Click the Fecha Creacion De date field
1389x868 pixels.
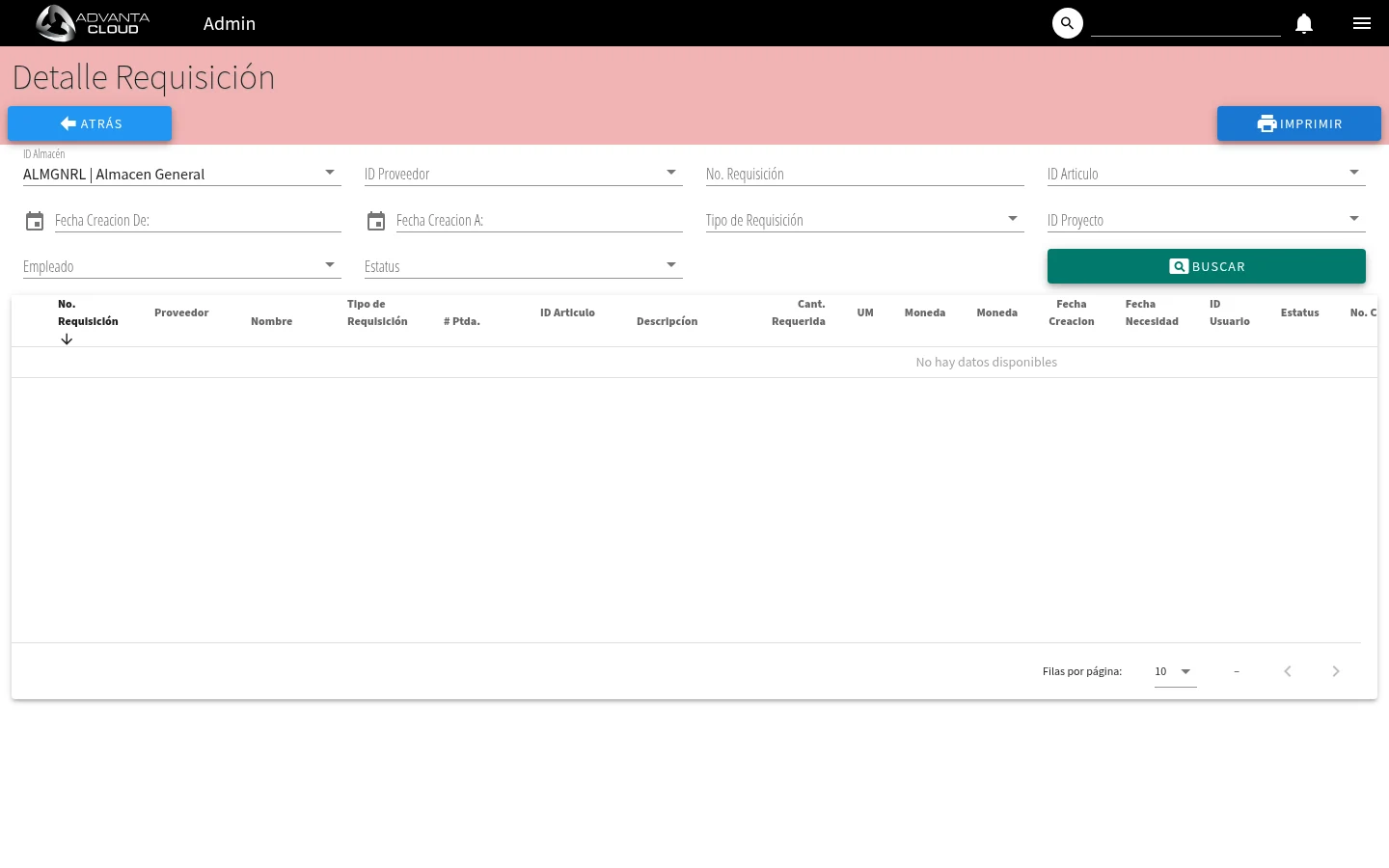pos(198,220)
